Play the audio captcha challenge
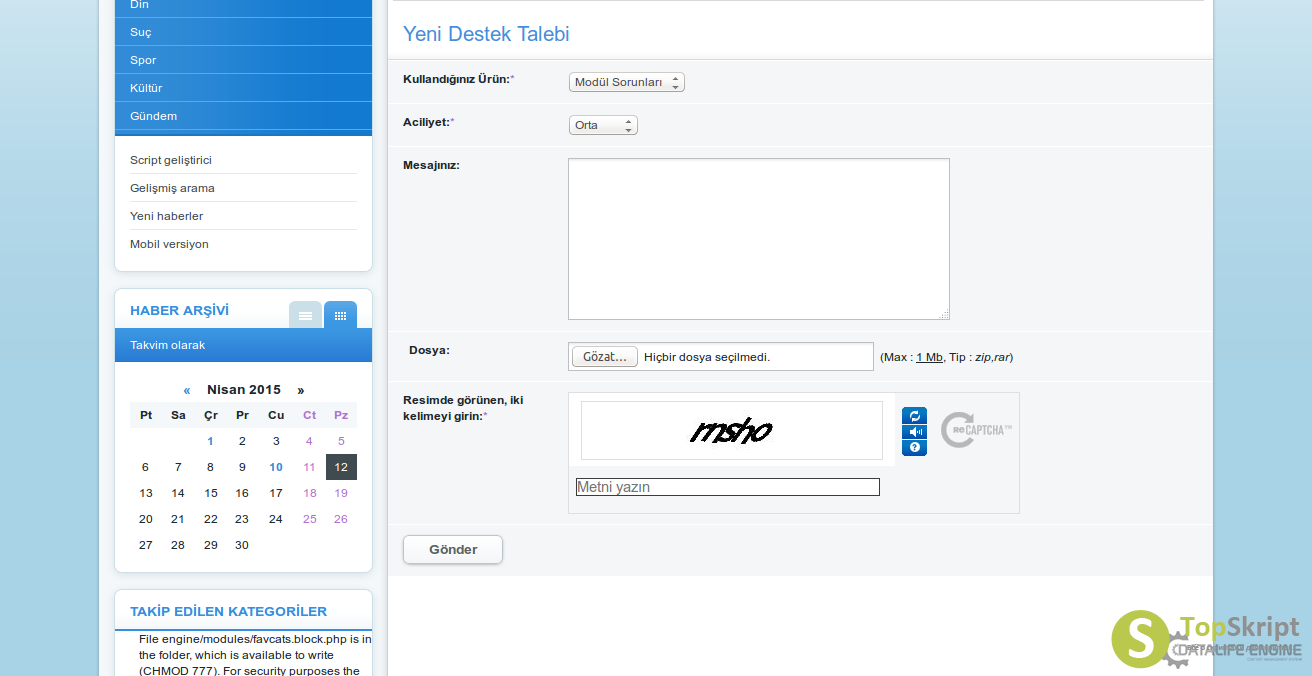Screen dimensions: 1312x676 pyautogui.click(x=914, y=432)
